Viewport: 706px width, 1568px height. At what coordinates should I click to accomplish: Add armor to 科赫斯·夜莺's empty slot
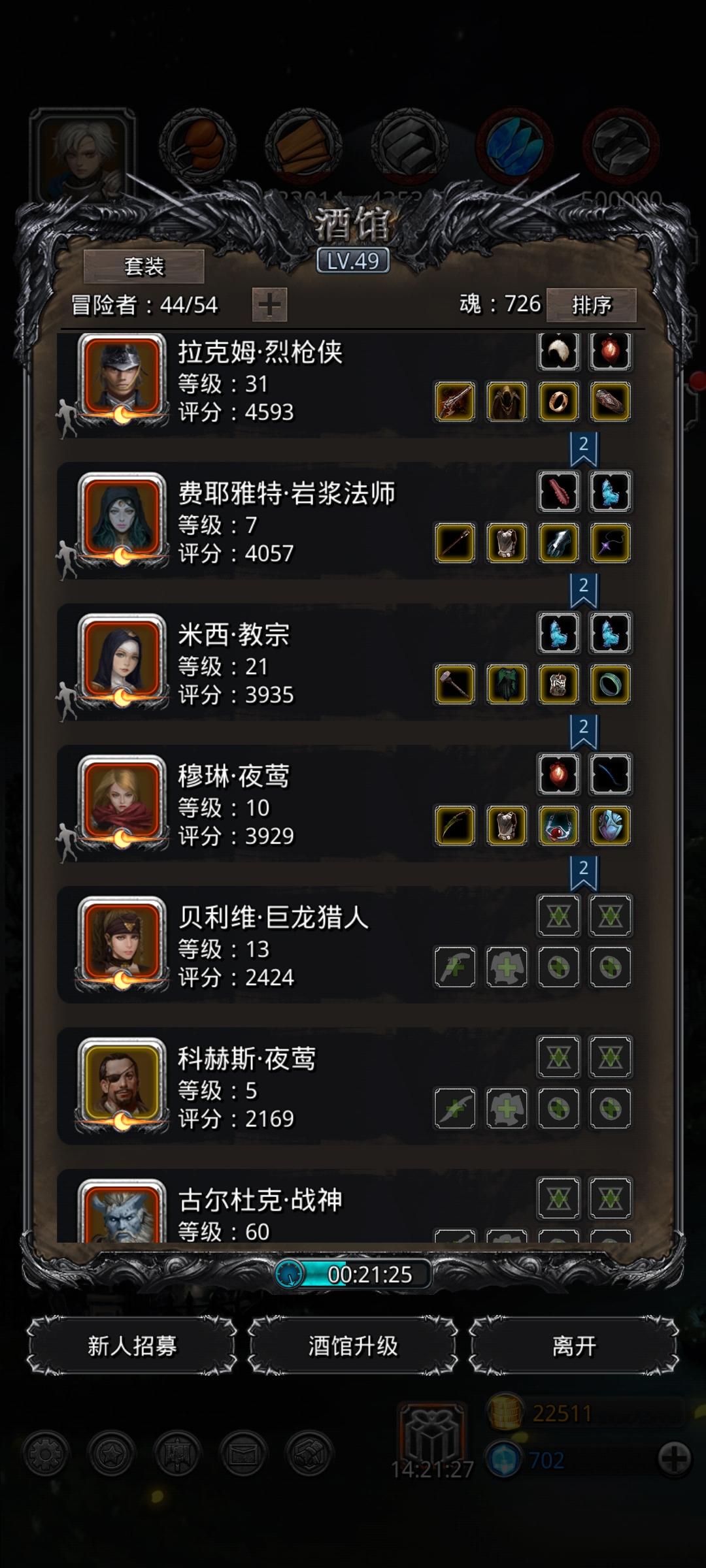click(507, 1108)
